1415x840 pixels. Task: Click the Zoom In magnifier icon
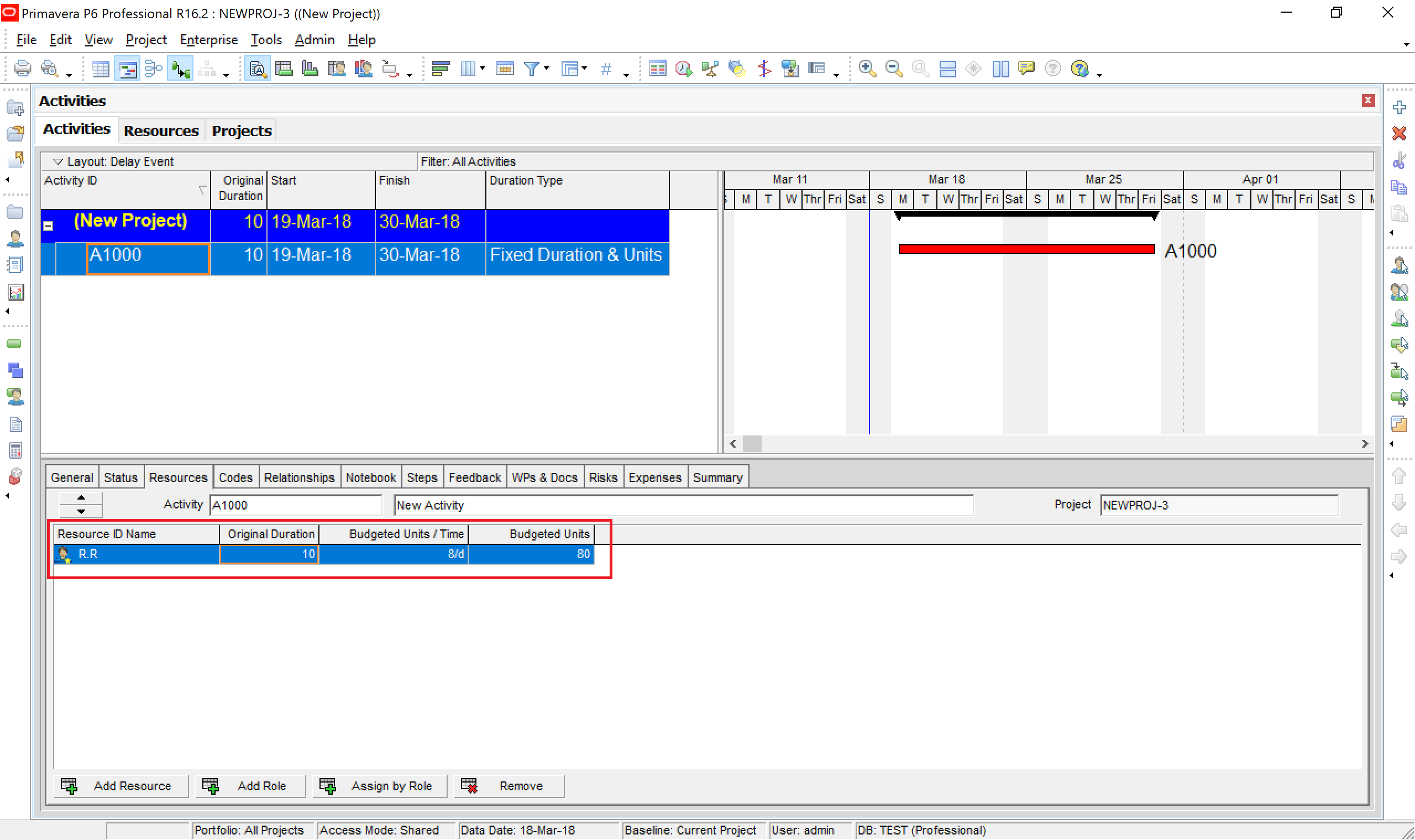point(867,69)
